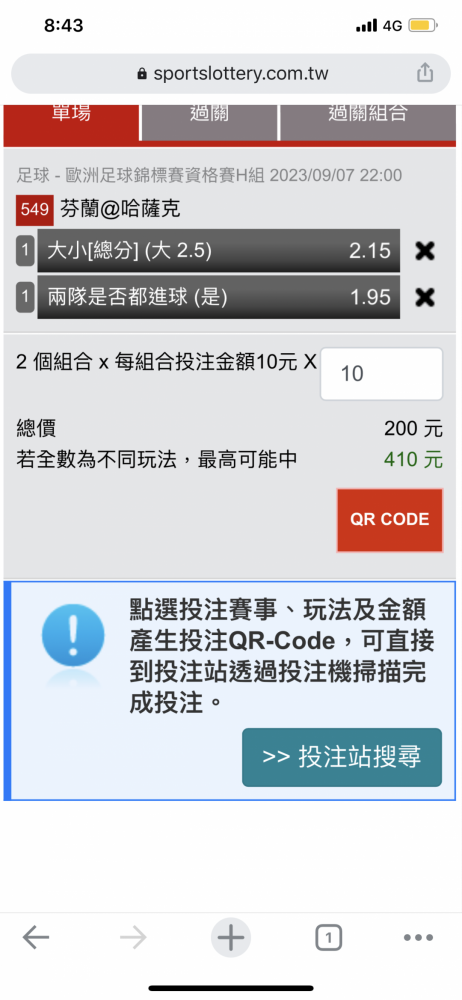Tap the share icon in address bar
The width and height of the screenshot is (462, 1000).
point(425,73)
